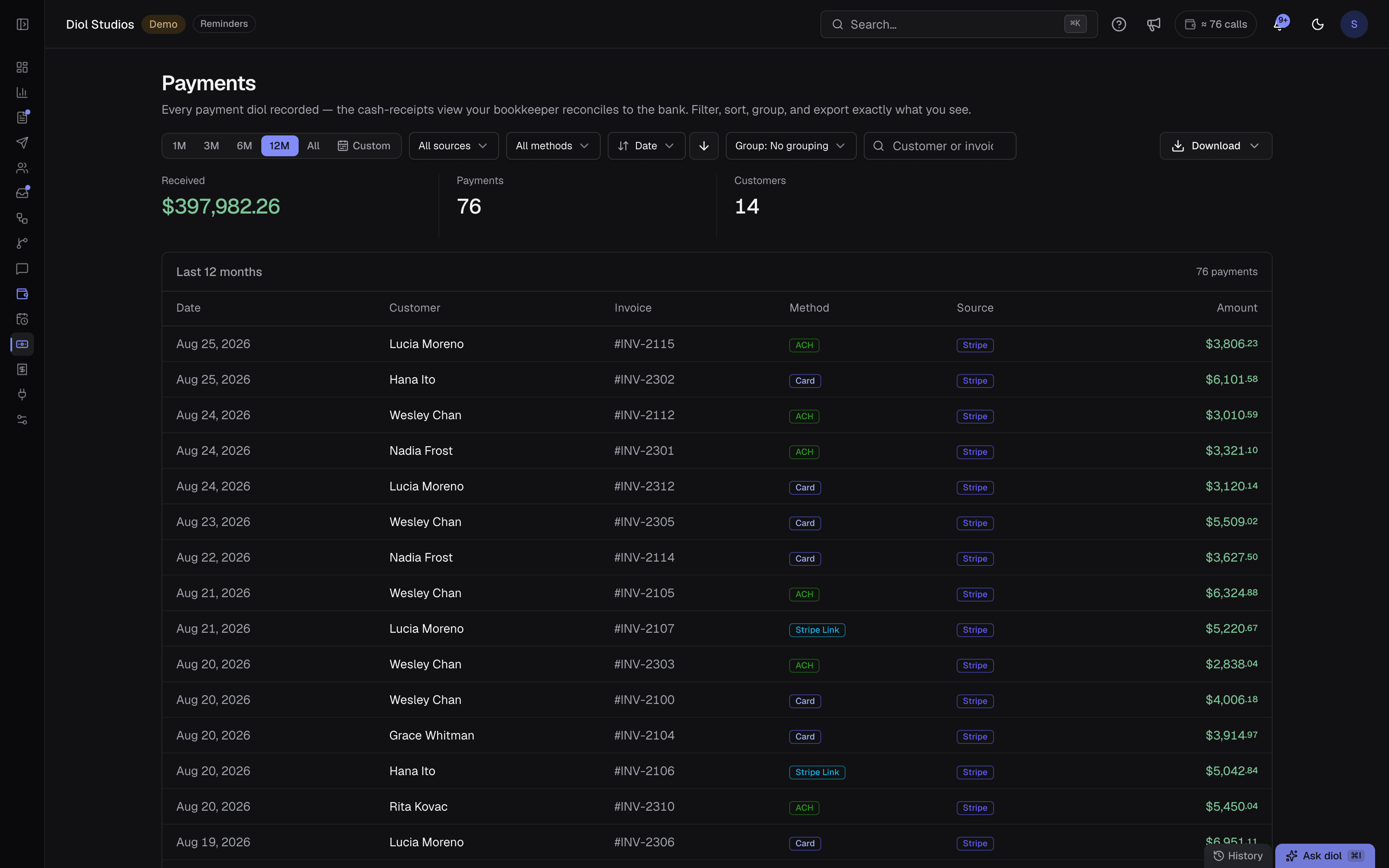This screenshot has width=1389, height=868.
Task: Click the Demo badge
Action: tap(163, 24)
